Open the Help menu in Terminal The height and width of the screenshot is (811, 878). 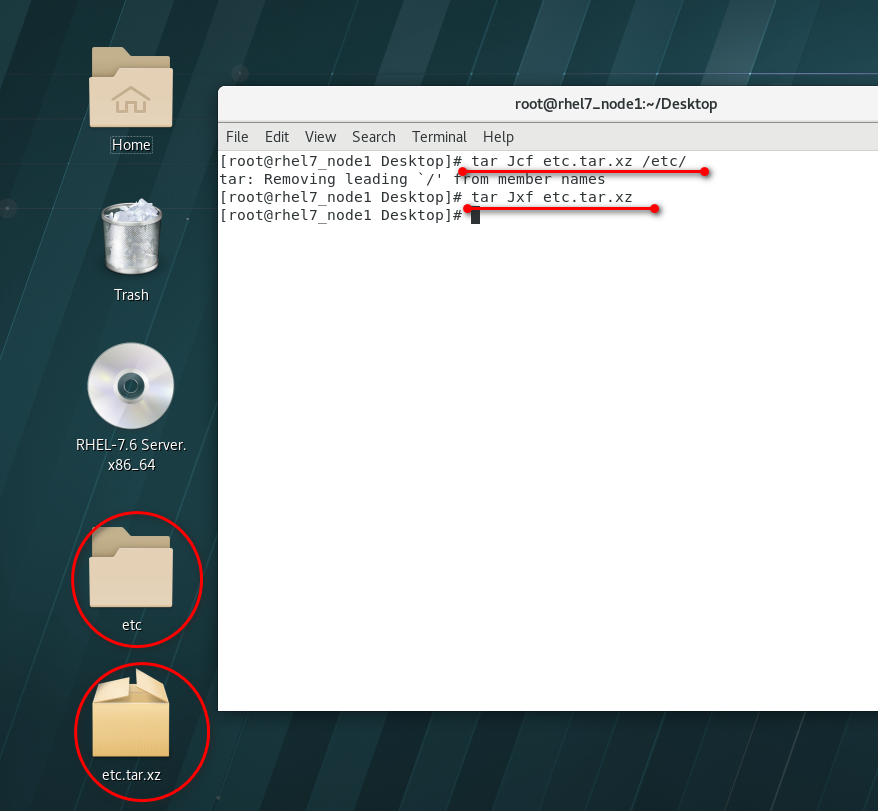tap(498, 137)
